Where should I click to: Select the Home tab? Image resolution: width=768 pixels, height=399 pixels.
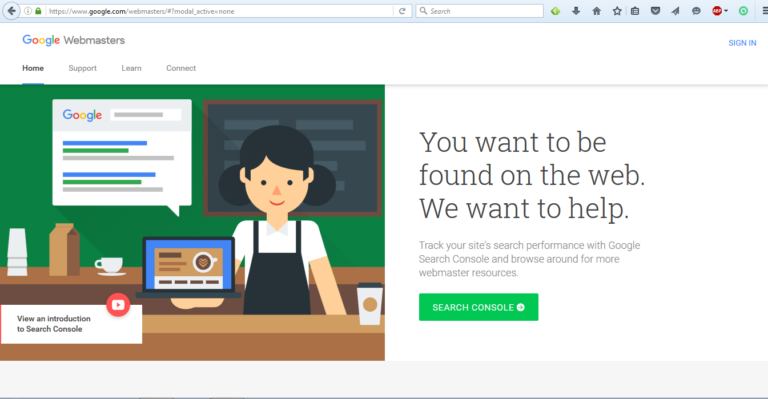33,68
